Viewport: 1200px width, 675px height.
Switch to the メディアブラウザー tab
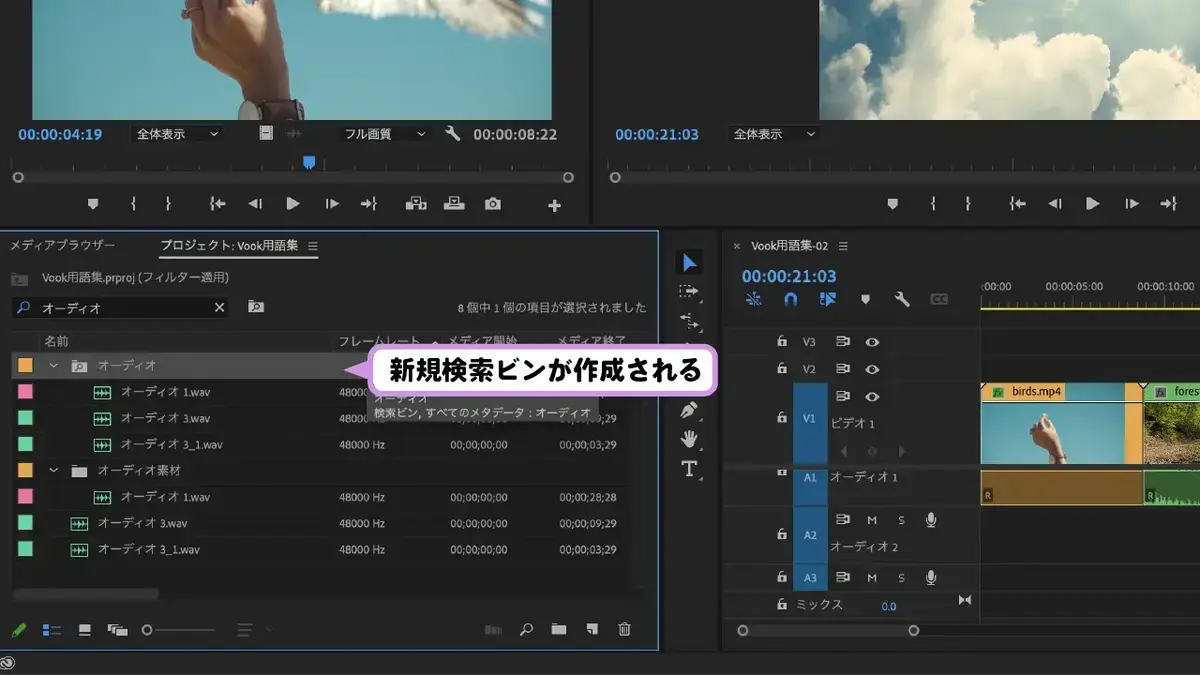[62, 245]
